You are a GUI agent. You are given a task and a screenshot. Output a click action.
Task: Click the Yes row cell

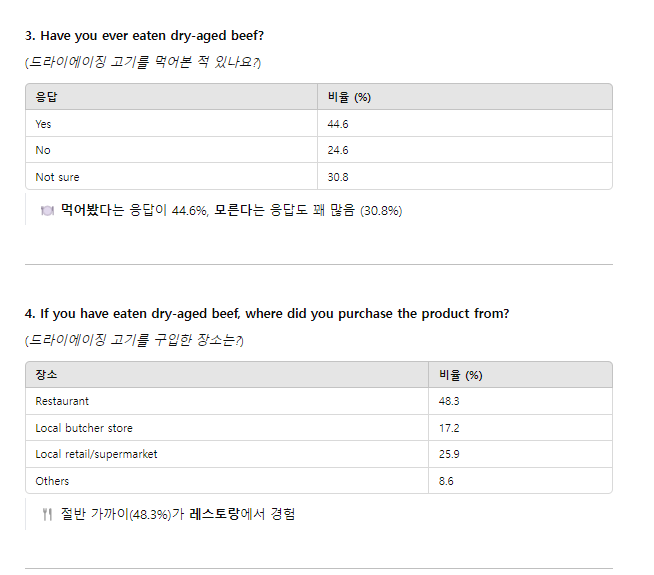tap(43, 124)
